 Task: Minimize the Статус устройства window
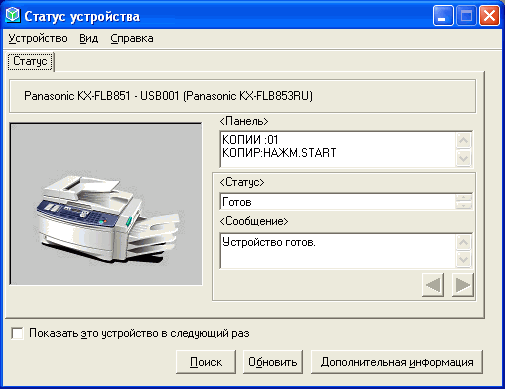click(x=443, y=16)
